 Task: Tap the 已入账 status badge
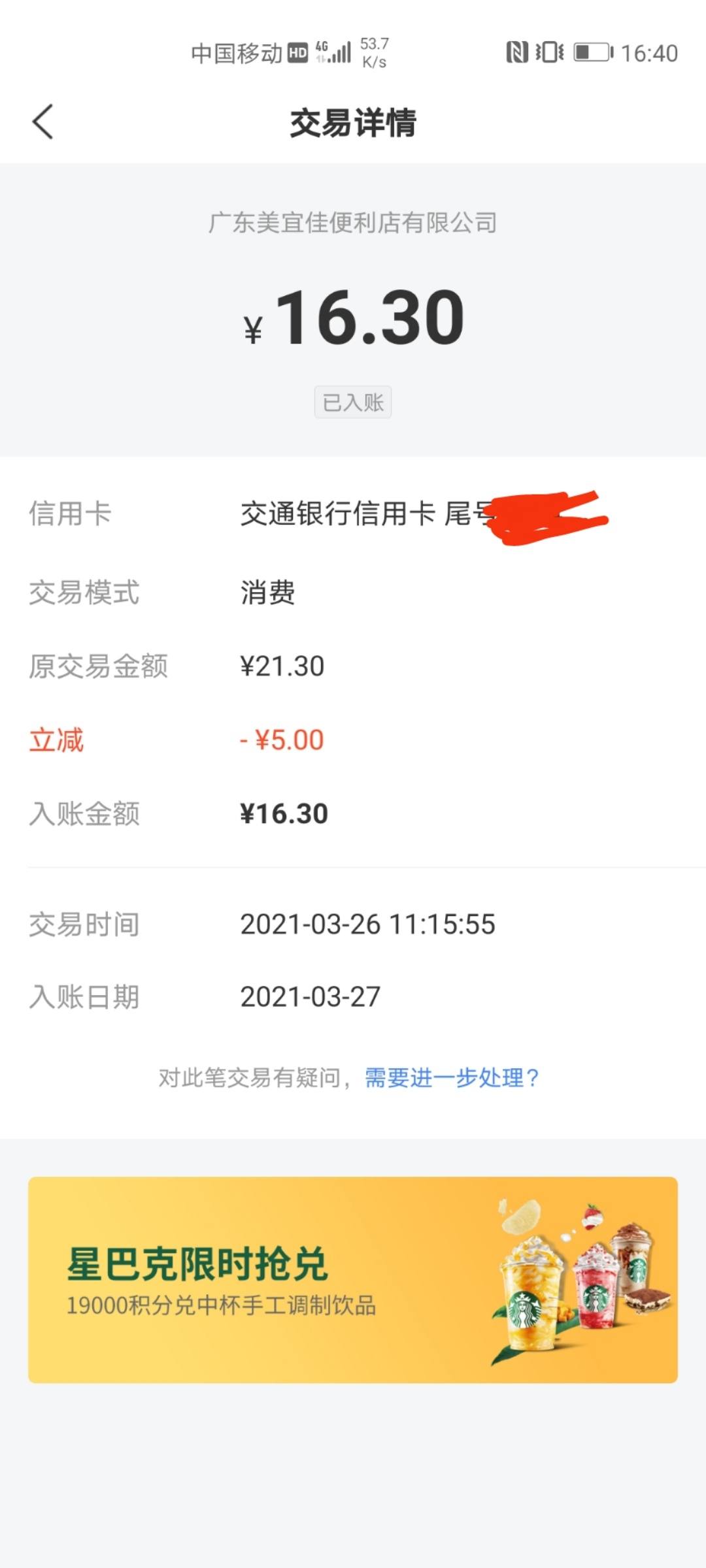353,402
